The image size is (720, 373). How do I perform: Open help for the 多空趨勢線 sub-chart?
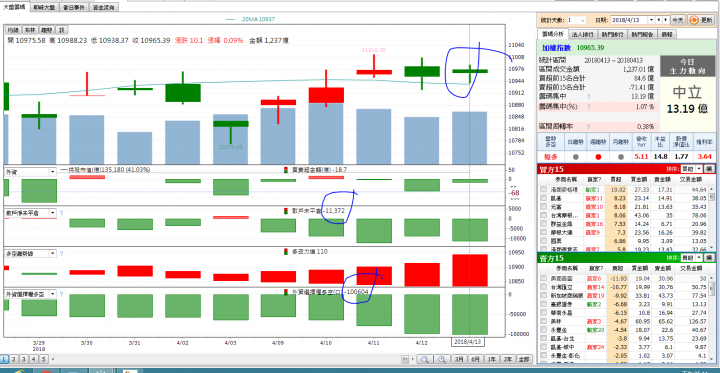click(x=61, y=253)
